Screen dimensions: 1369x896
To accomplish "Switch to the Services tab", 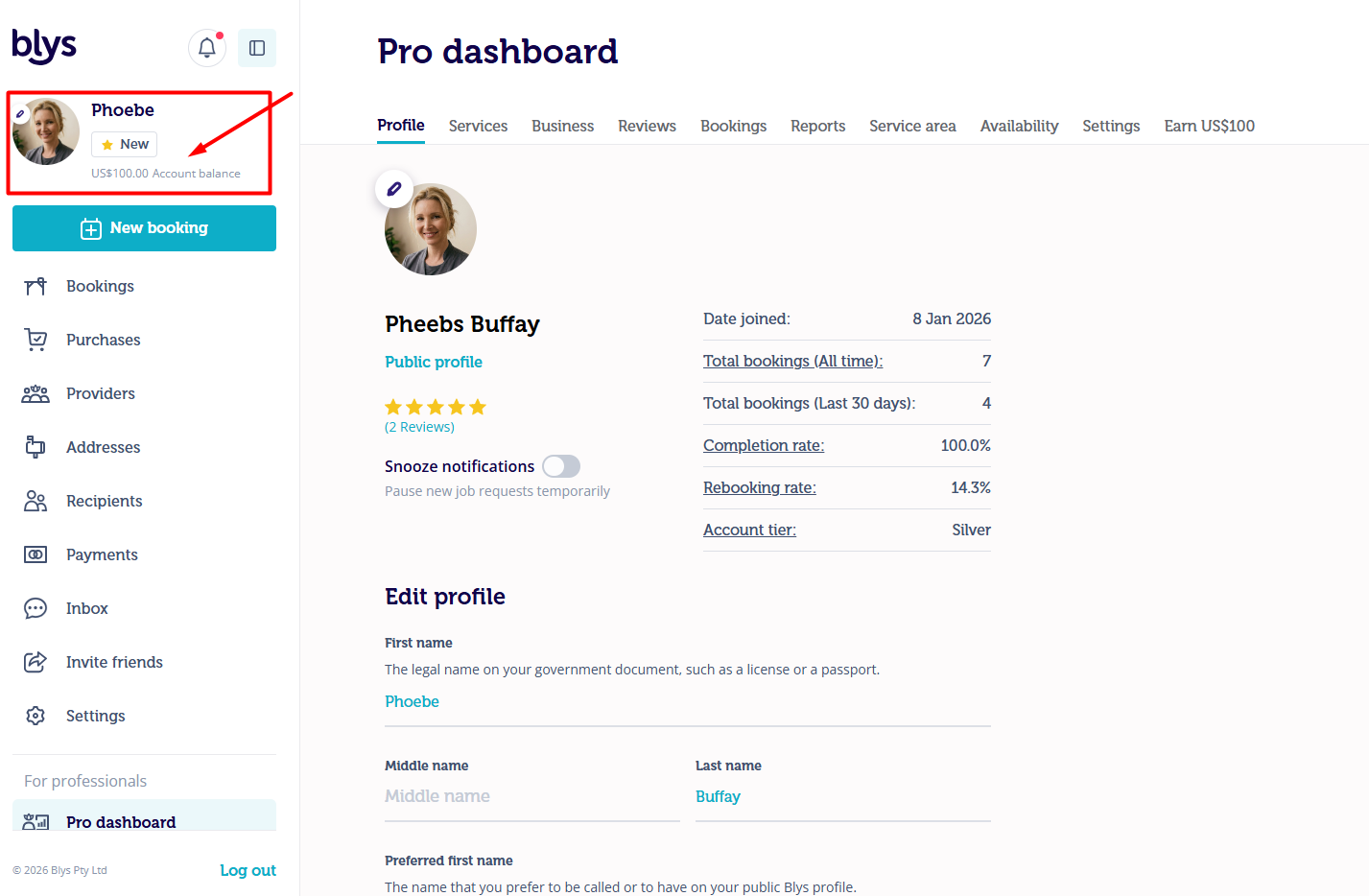I will click(478, 126).
